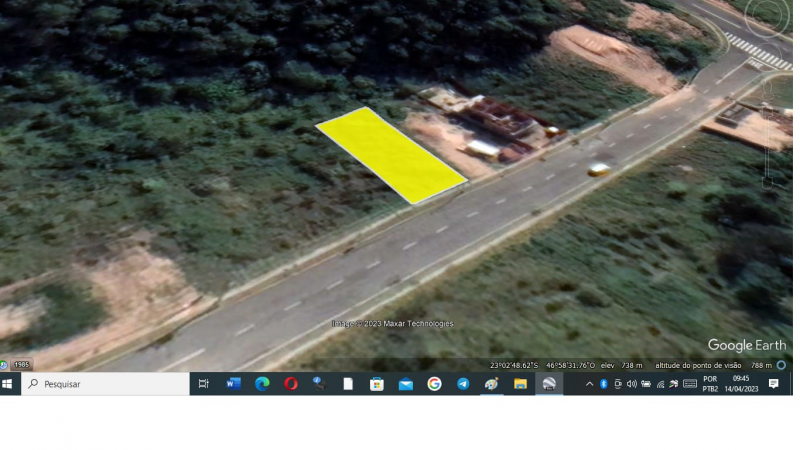Click the Bluetooth tray icon
800x450 pixels.
604,384
